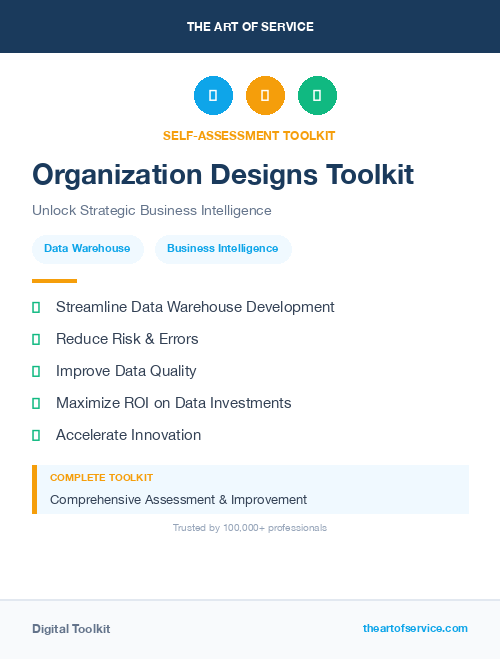Select the Data Warehouse tag
The image size is (500, 659).
(88, 249)
